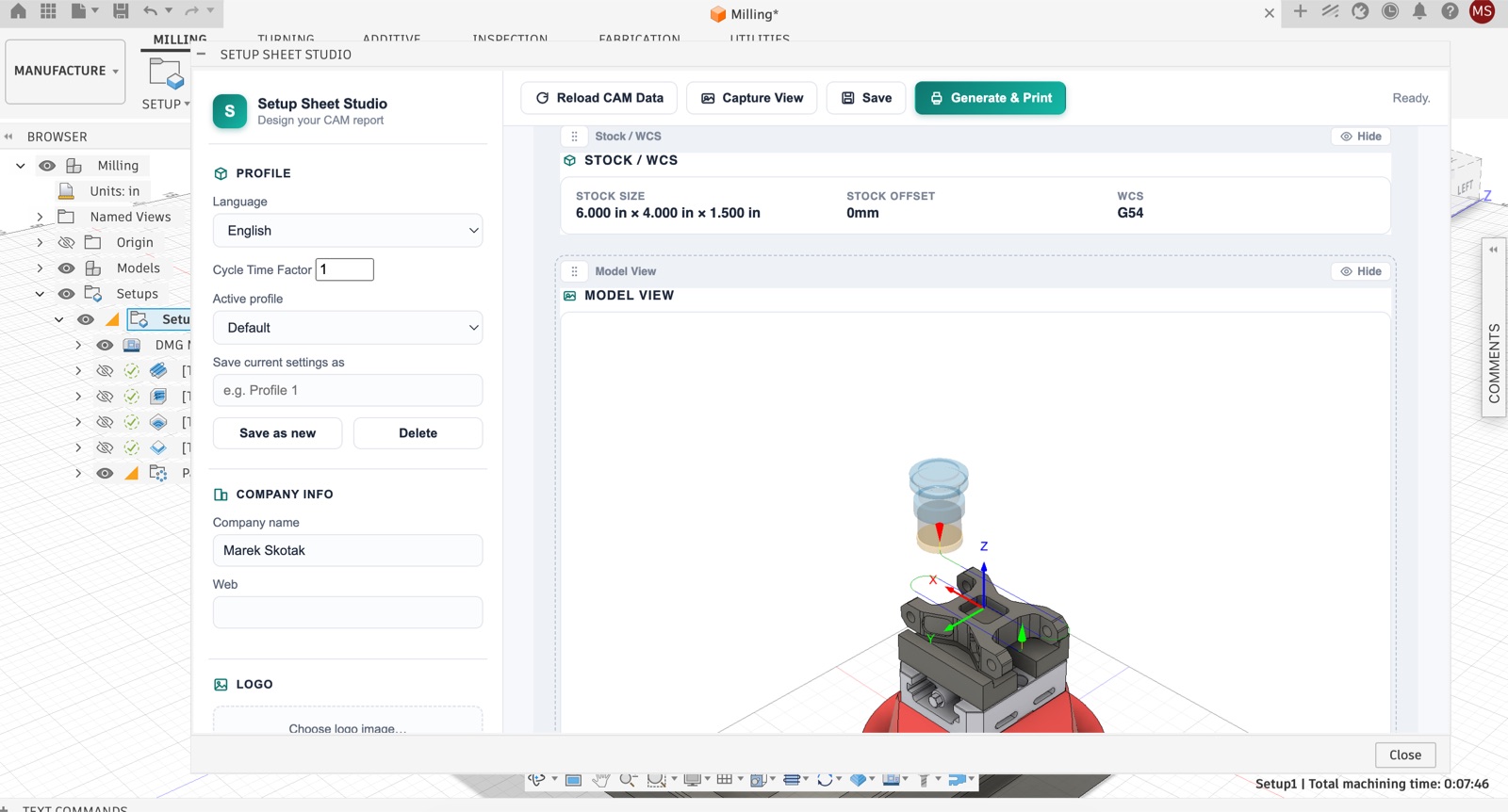
Task: Collapse the Browser panel double-arrow icon
Action: [x=8, y=137]
